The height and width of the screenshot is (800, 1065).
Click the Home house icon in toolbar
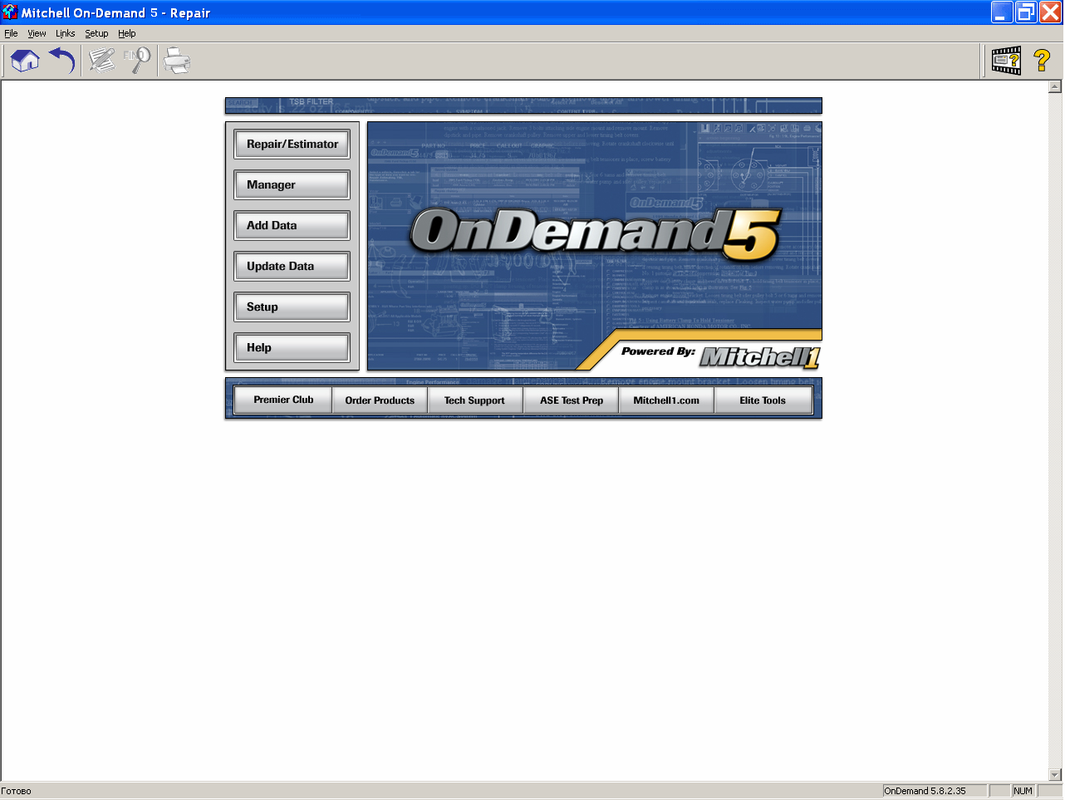click(x=25, y=61)
